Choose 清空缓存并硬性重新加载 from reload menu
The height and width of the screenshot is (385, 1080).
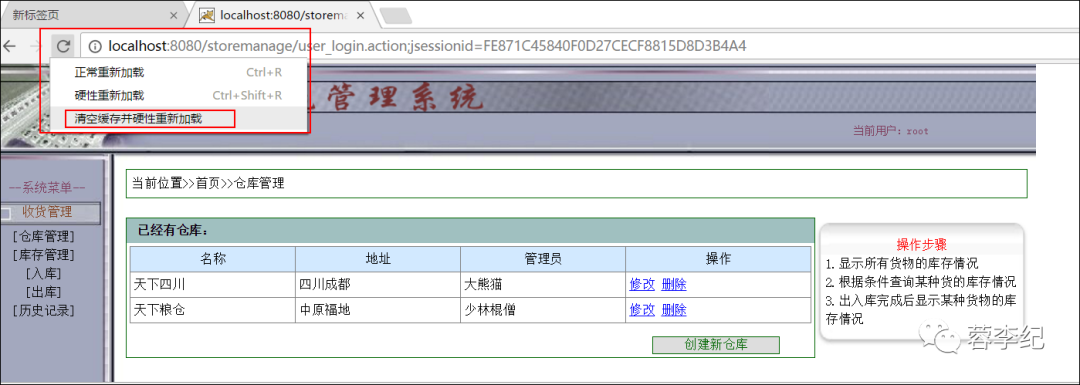pos(178,118)
